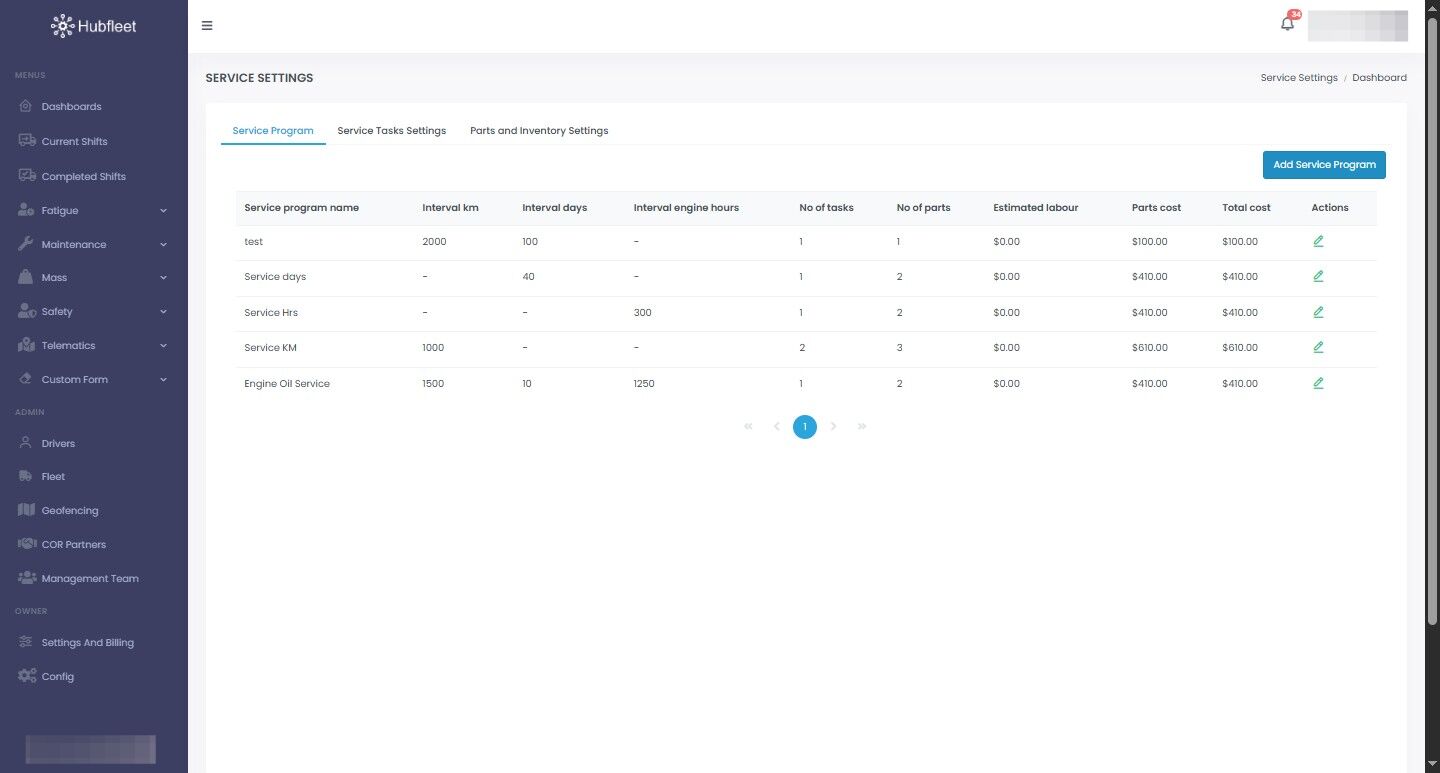Click the 'Service program name' column header
Screen dimensions: 1440x773
[302, 208]
